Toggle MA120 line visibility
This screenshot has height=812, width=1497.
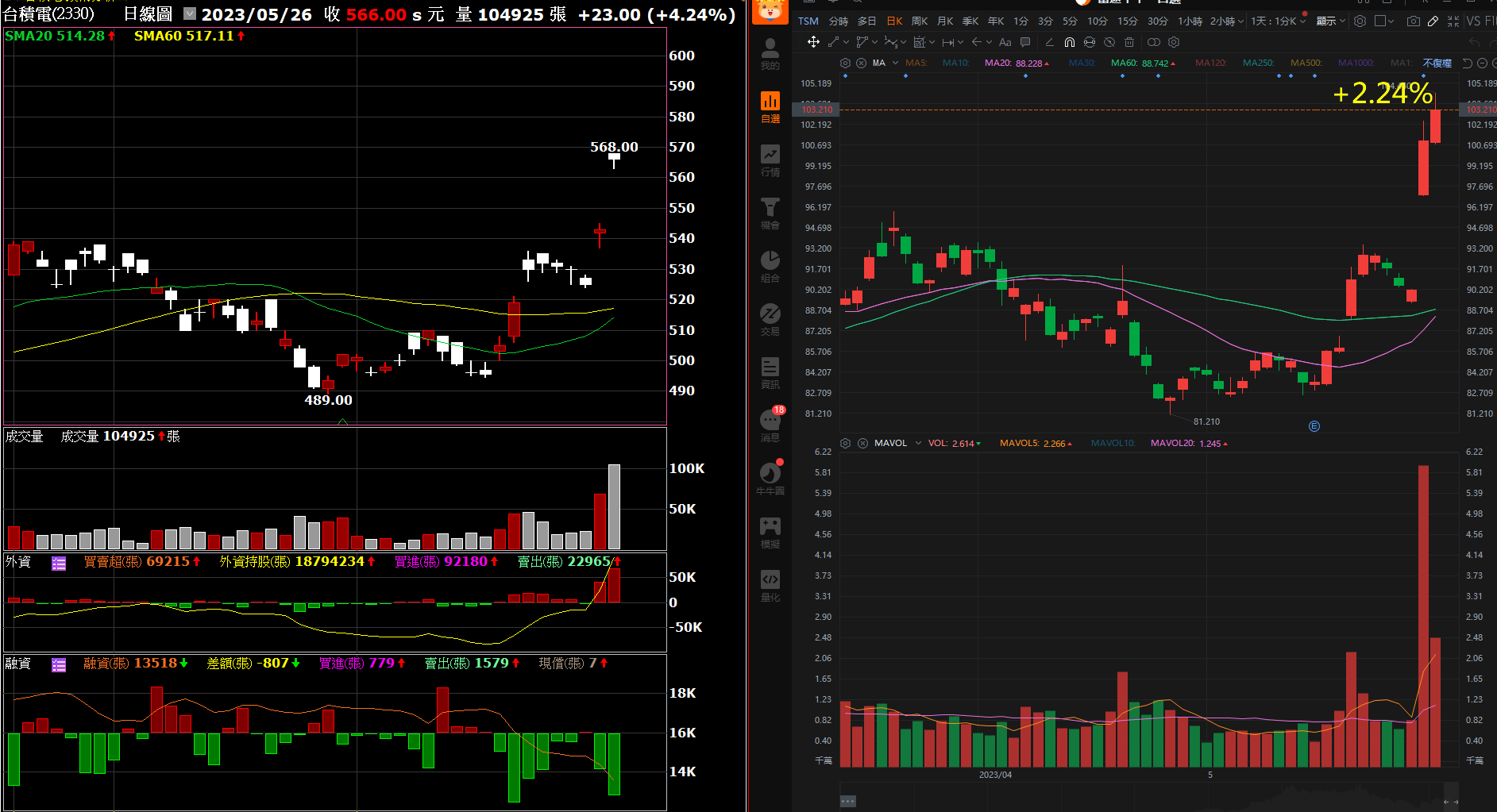coord(1210,63)
